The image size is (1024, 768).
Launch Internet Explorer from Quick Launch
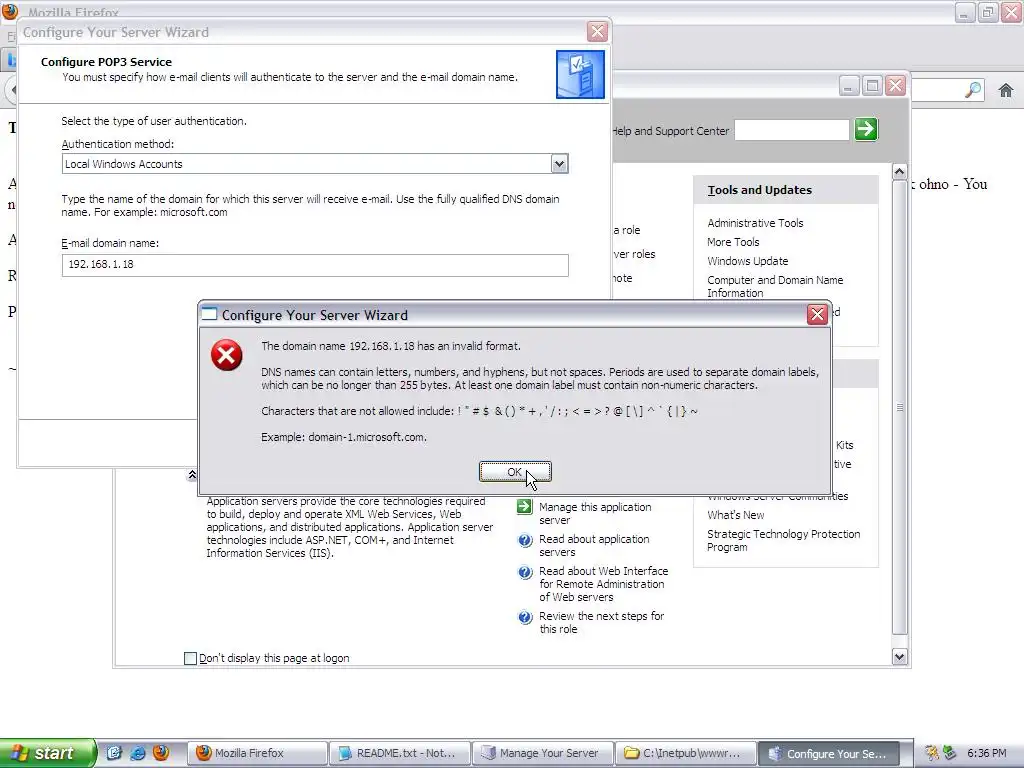point(138,753)
